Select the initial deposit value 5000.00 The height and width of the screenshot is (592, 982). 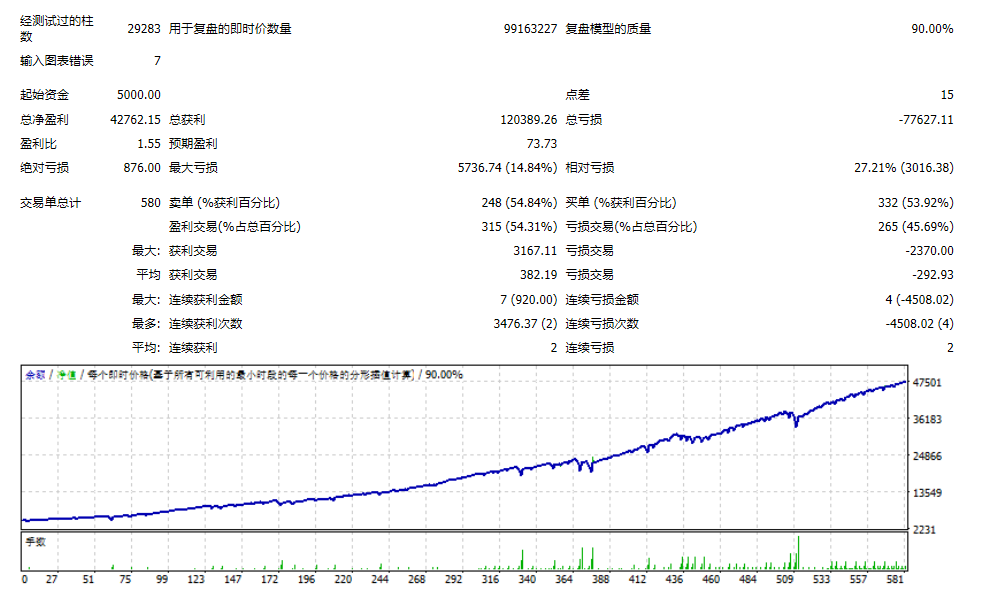(x=138, y=95)
